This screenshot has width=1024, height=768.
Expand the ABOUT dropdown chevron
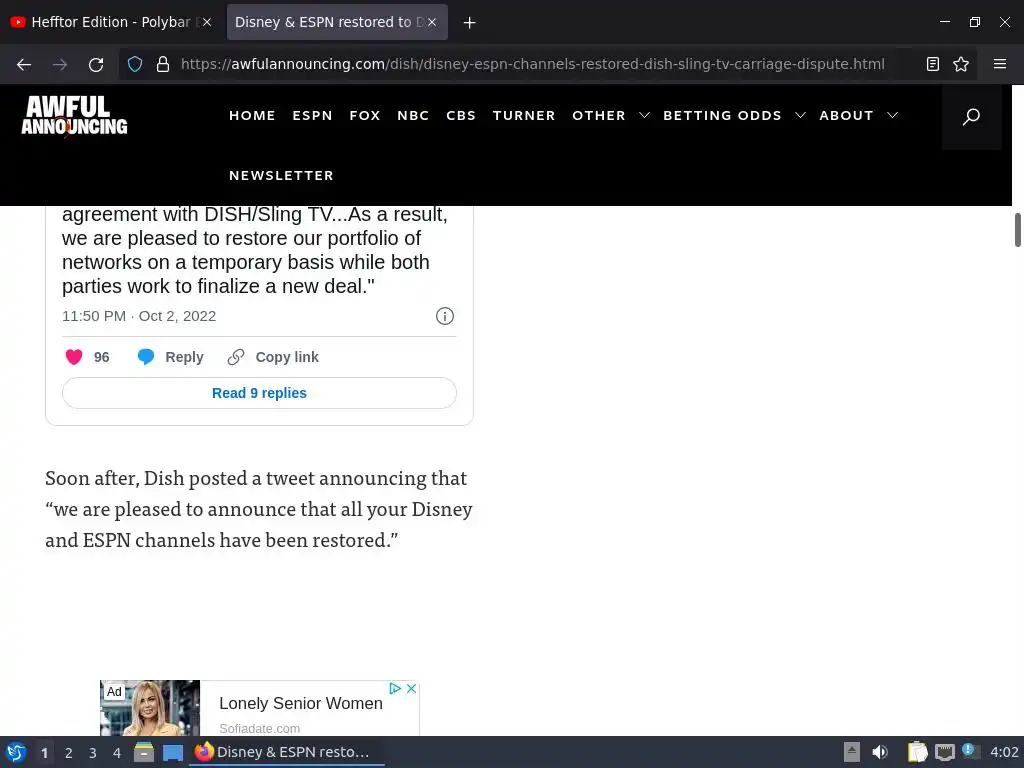pyautogui.click(x=892, y=116)
